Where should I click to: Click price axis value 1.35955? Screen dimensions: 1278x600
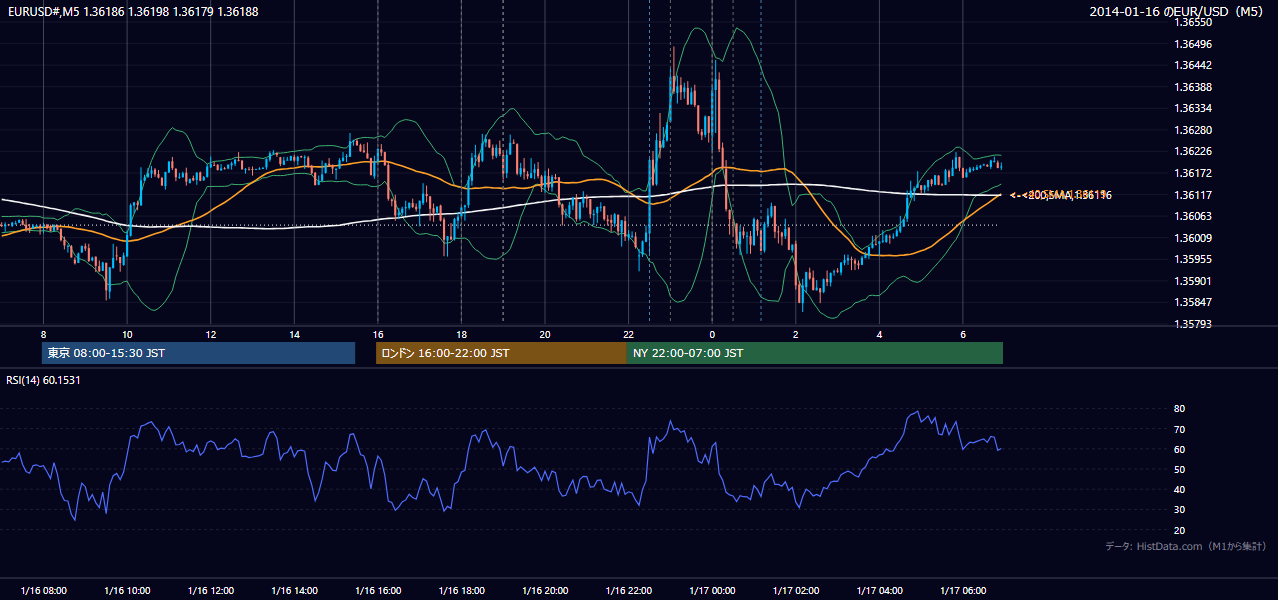[x=1192, y=259]
